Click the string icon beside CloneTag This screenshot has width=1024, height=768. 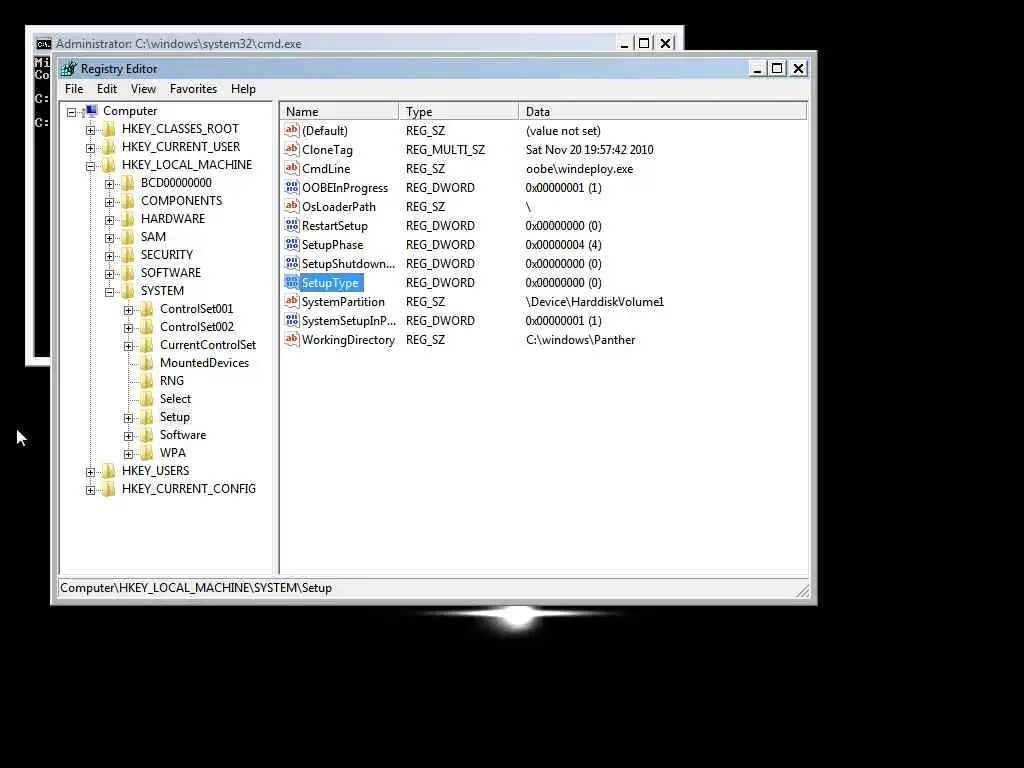click(292, 149)
